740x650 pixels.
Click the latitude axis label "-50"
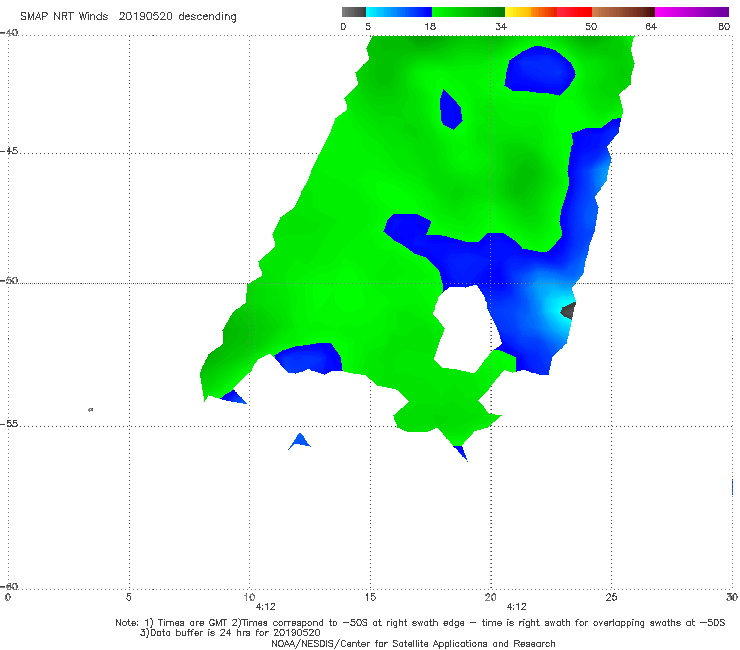coord(9,280)
